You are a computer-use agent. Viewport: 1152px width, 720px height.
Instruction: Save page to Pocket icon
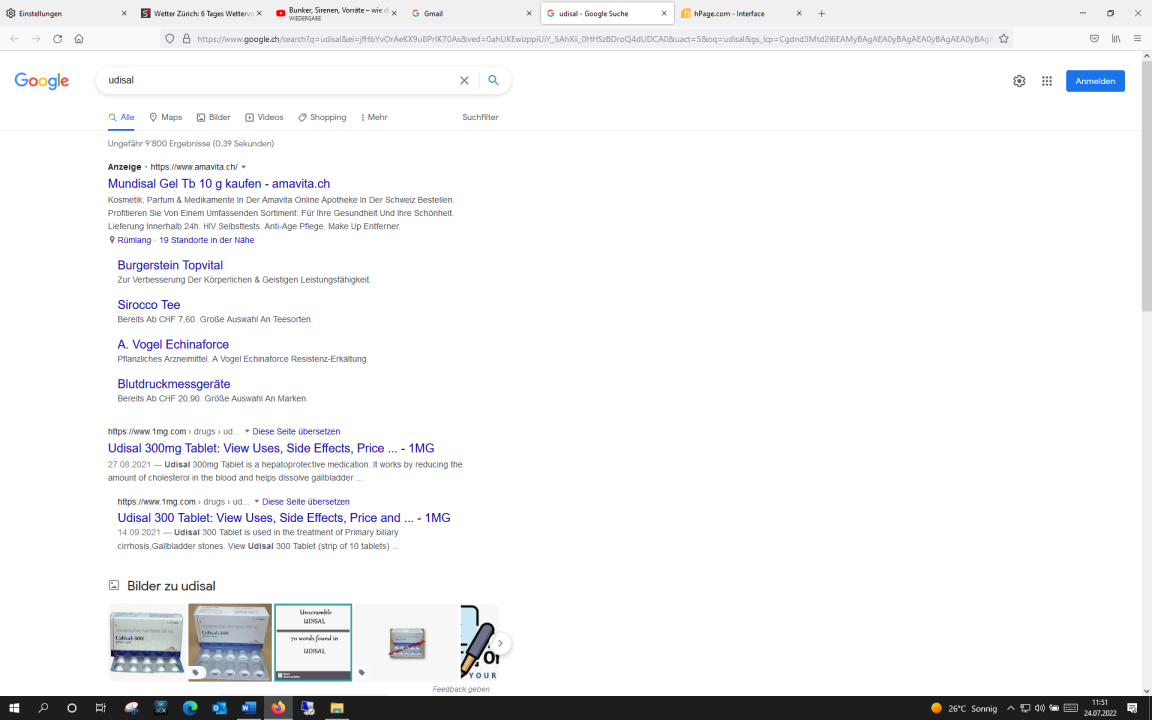(x=1094, y=39)
